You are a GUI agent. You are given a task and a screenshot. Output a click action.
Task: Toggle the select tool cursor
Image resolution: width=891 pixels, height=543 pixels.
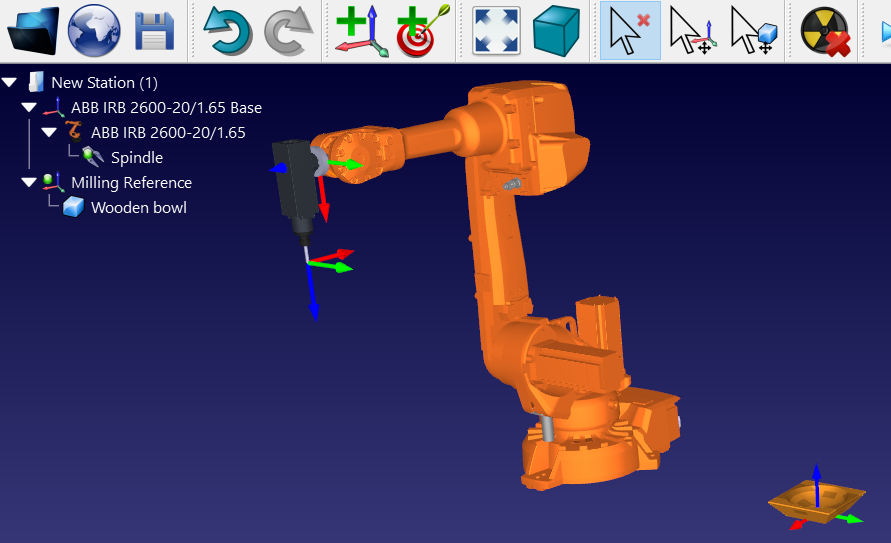[x=630, y=31]
